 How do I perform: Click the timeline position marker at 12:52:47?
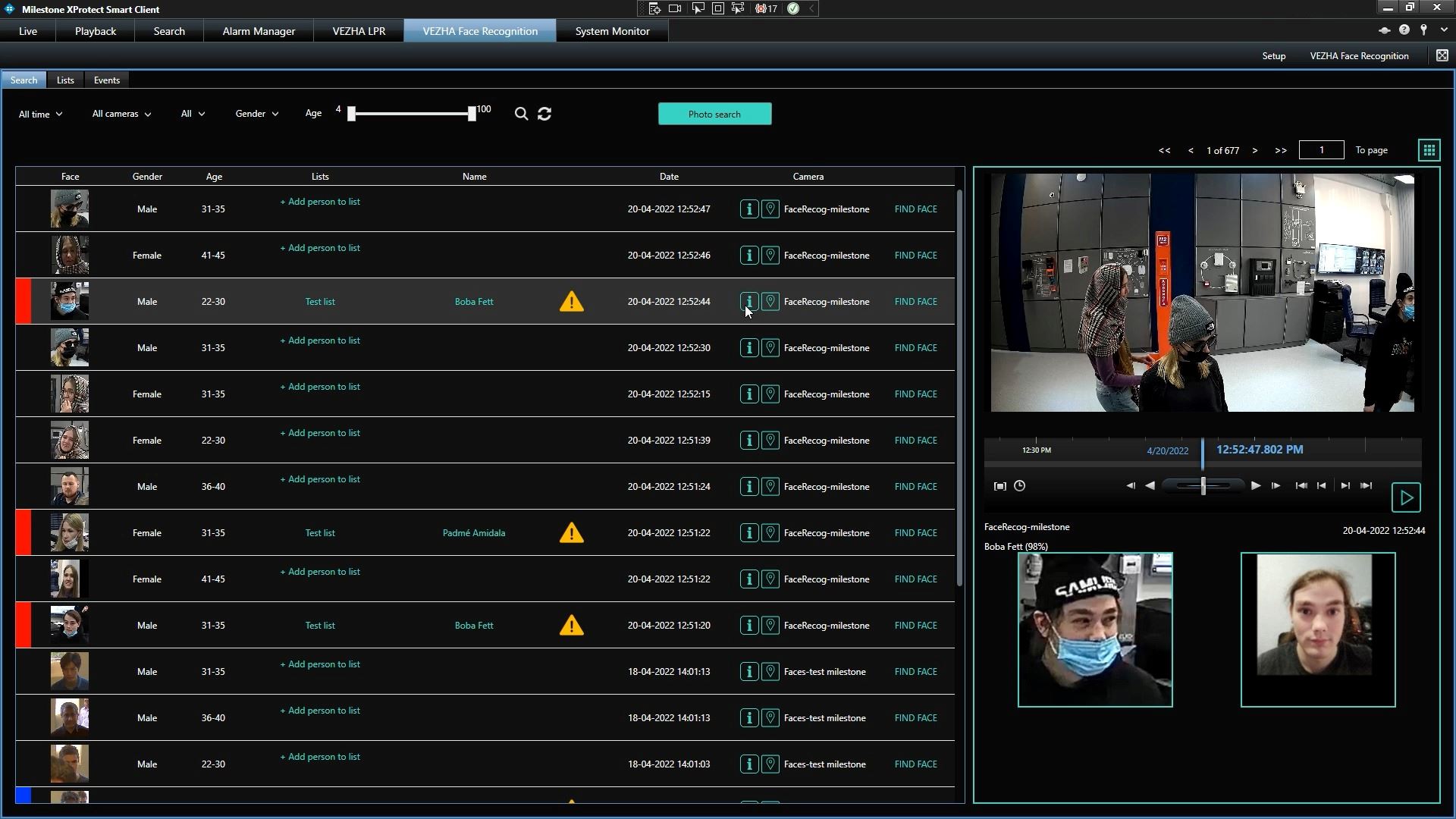(1203, 453)
